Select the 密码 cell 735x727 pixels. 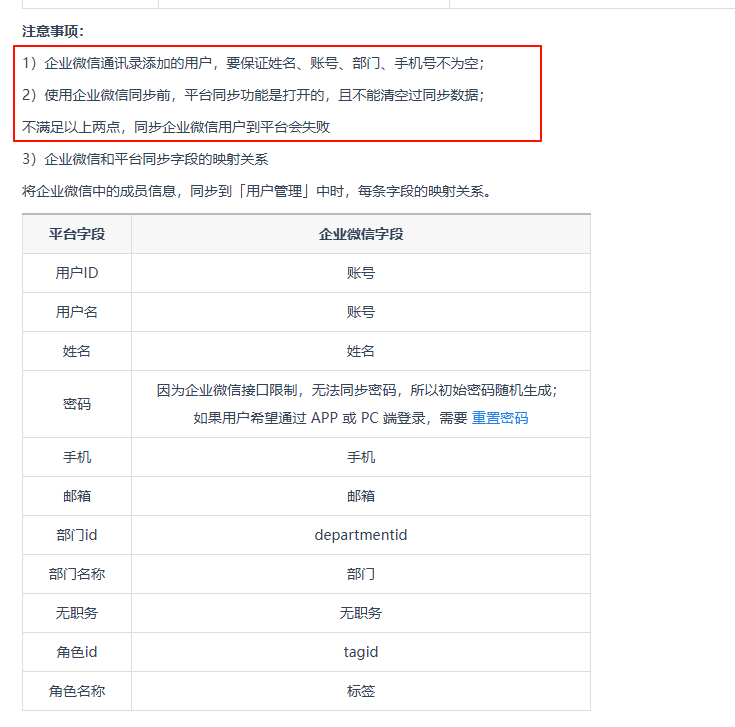(x=77, y=404)
